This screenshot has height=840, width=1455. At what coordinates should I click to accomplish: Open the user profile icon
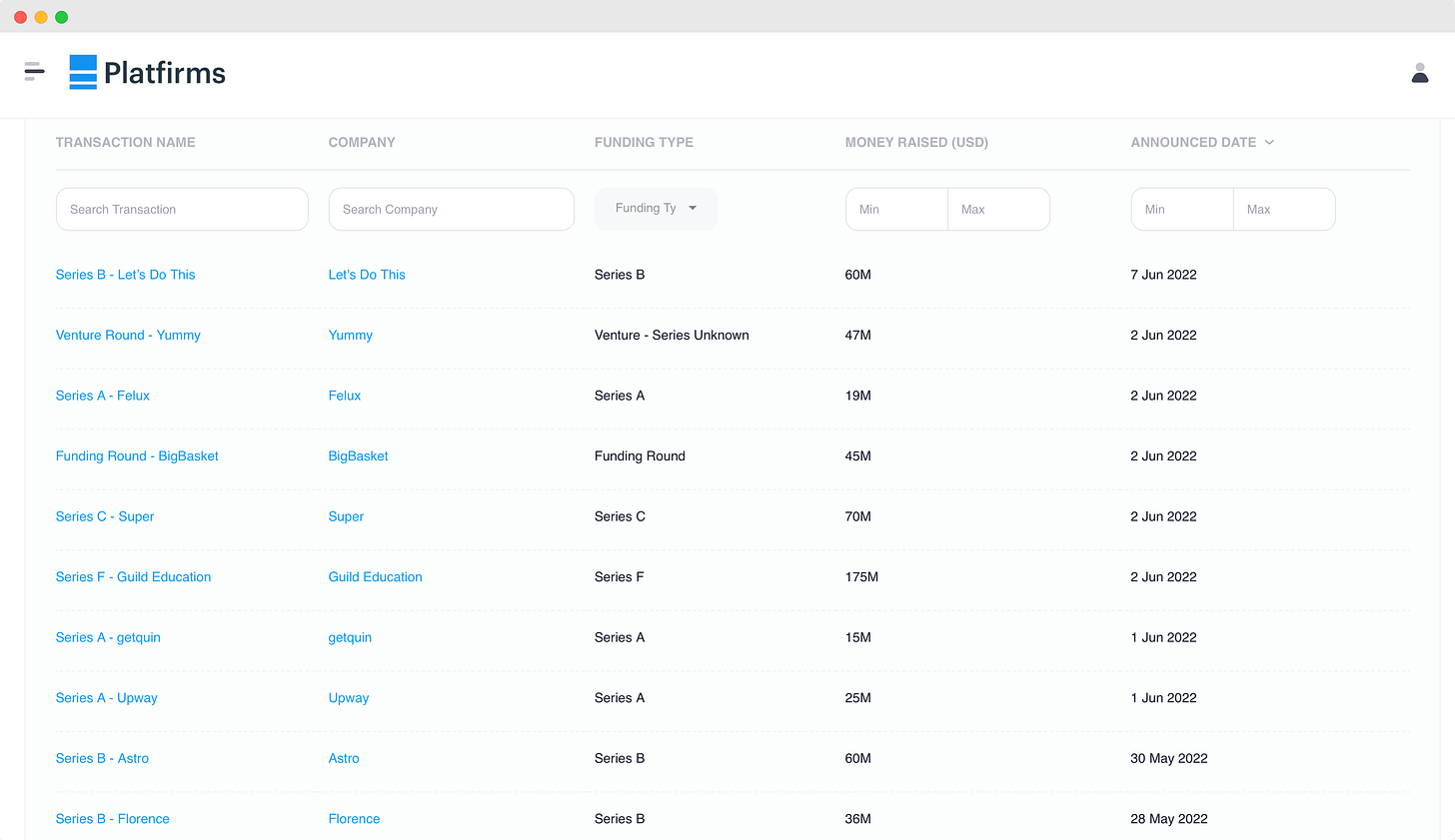(x=1420, y=72)
